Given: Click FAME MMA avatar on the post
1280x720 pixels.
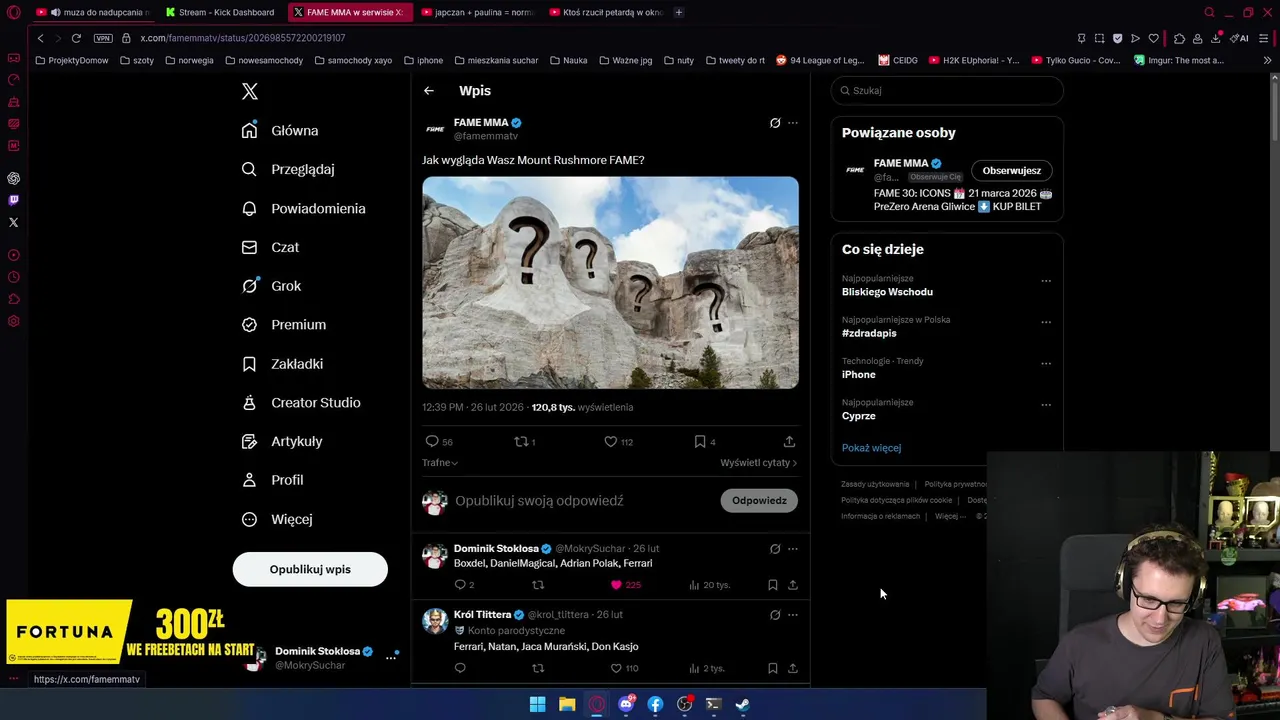Looking at the screenshot, I should pyautogui.click(x=435, y=129).
